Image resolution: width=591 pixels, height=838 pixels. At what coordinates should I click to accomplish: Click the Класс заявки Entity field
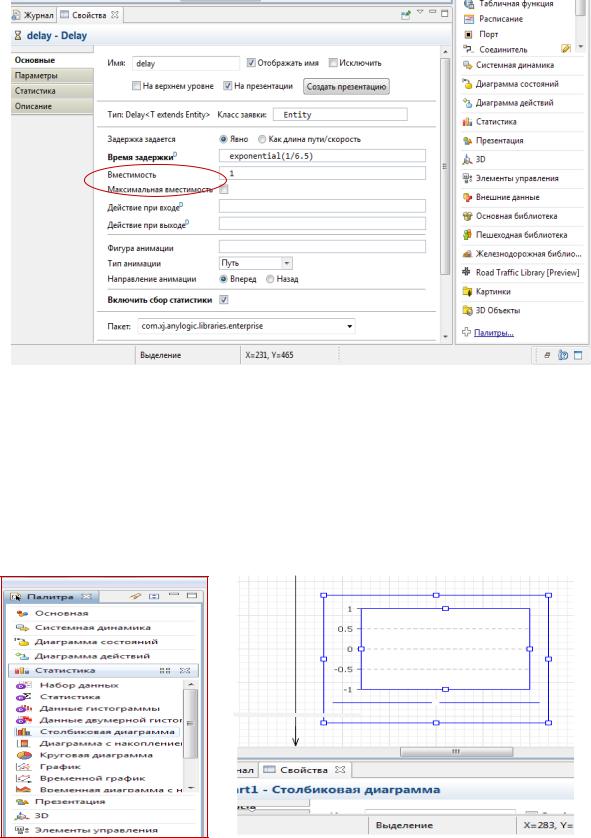point(340,114)
